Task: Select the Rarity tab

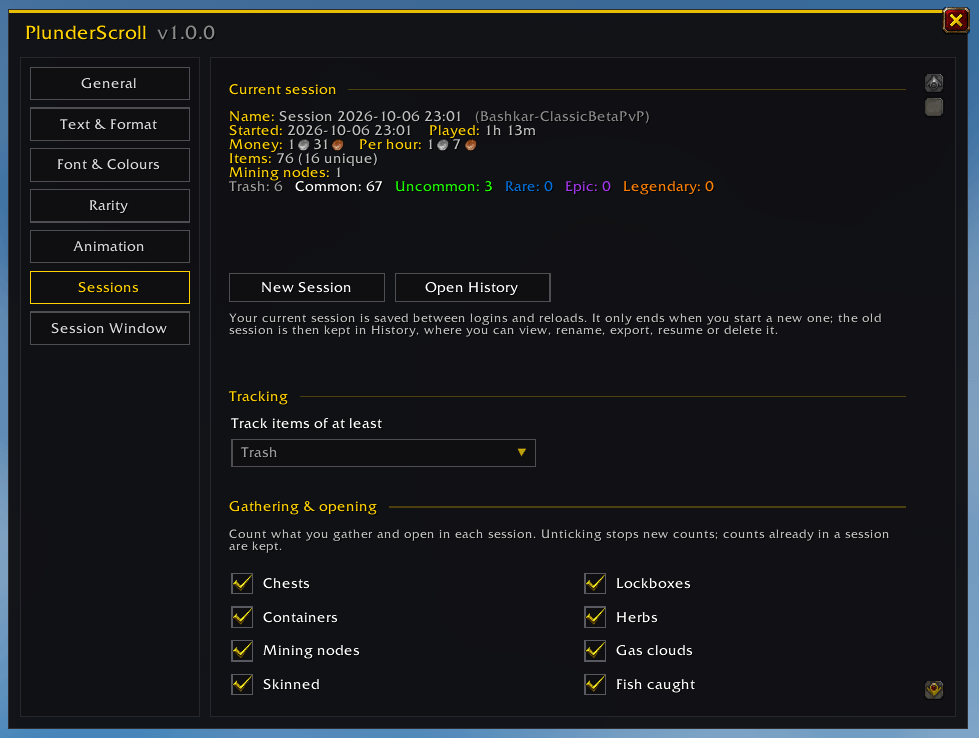Action: 110,205
